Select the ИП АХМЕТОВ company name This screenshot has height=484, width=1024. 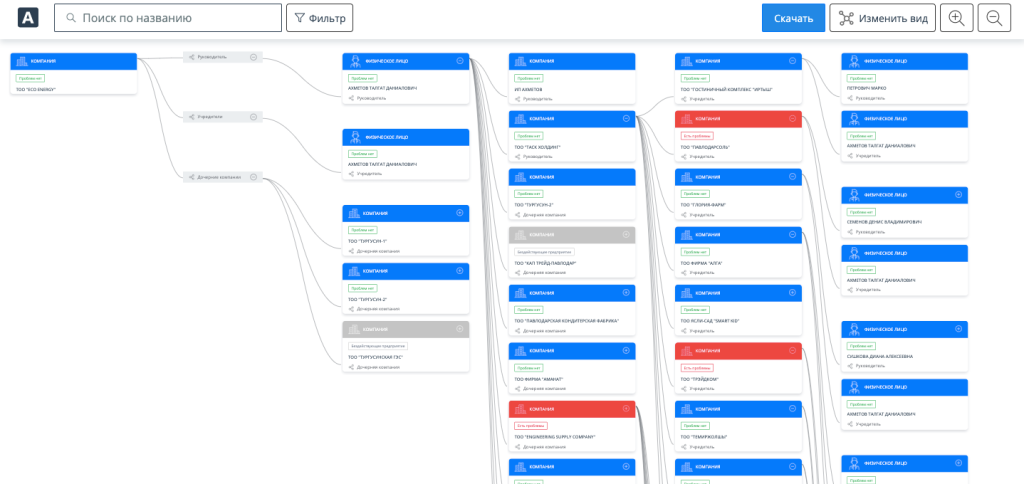tap(528, 89)
